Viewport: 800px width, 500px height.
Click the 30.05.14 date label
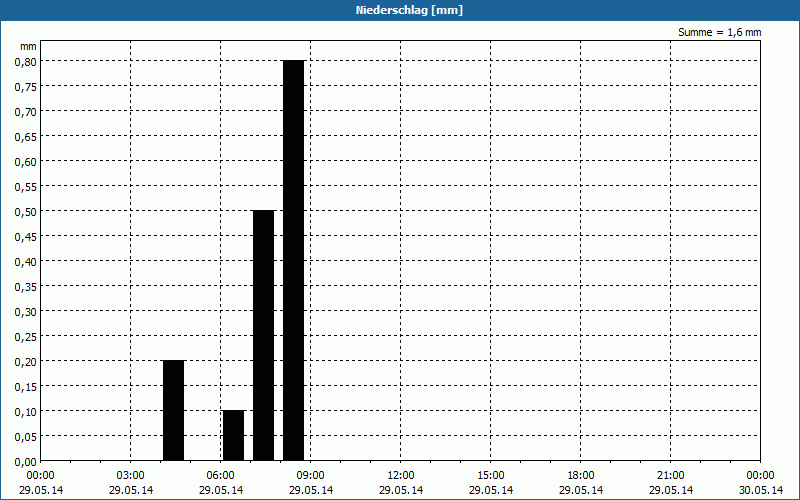tap(761, 490)
